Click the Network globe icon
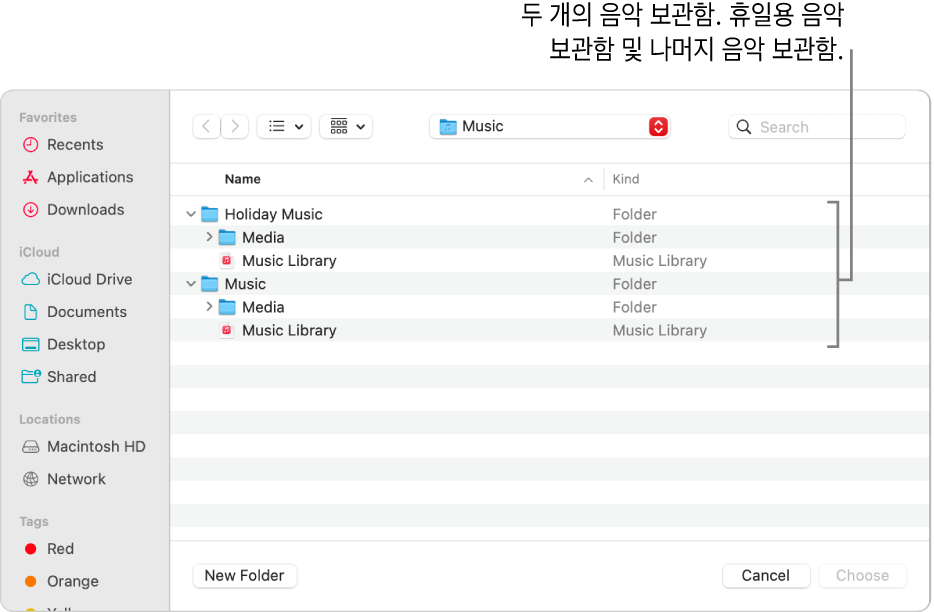Screen dimensions: 934x612 click(x=30, y=479)
